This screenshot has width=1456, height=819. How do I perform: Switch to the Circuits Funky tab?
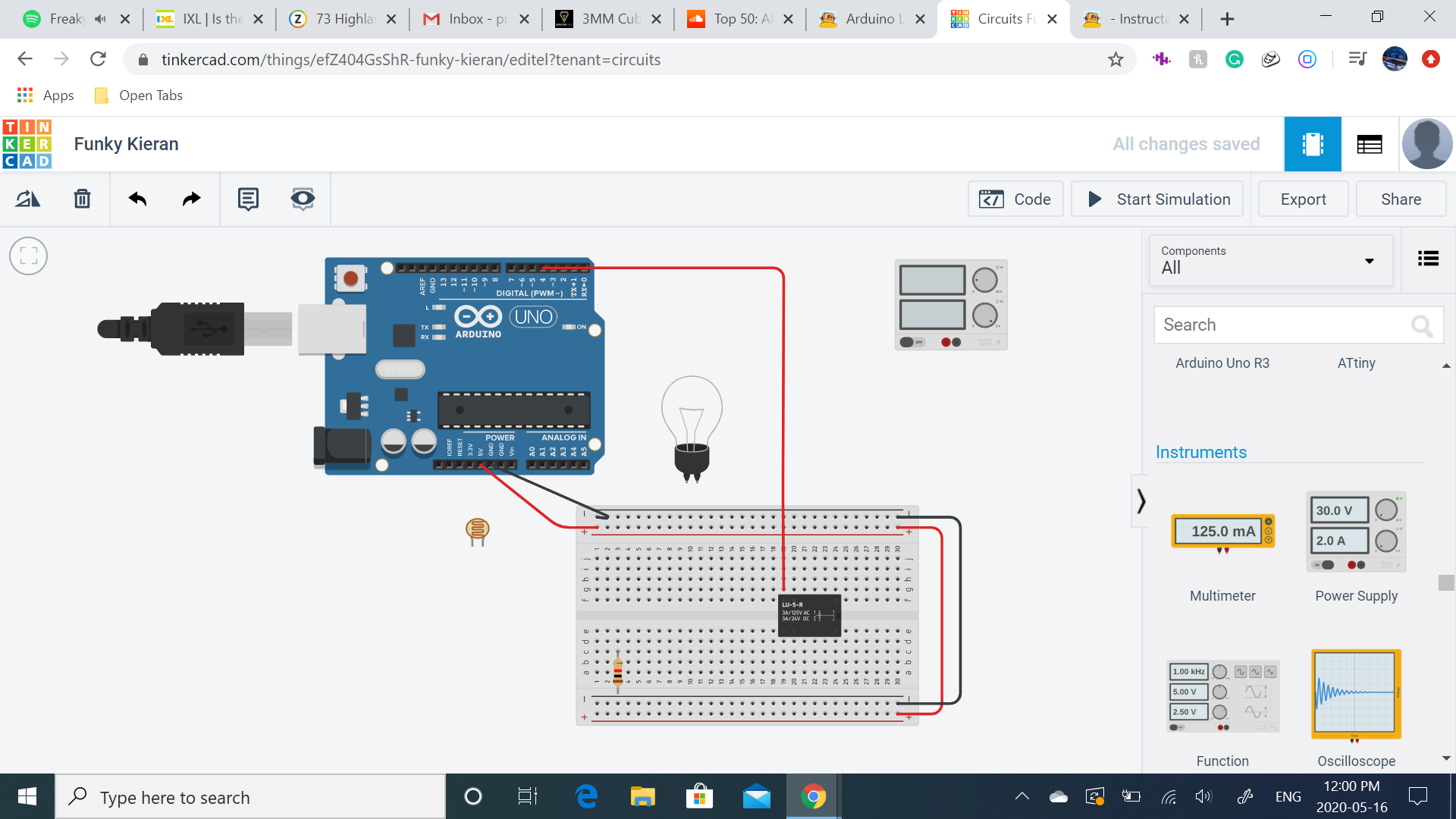(1001, 19)
